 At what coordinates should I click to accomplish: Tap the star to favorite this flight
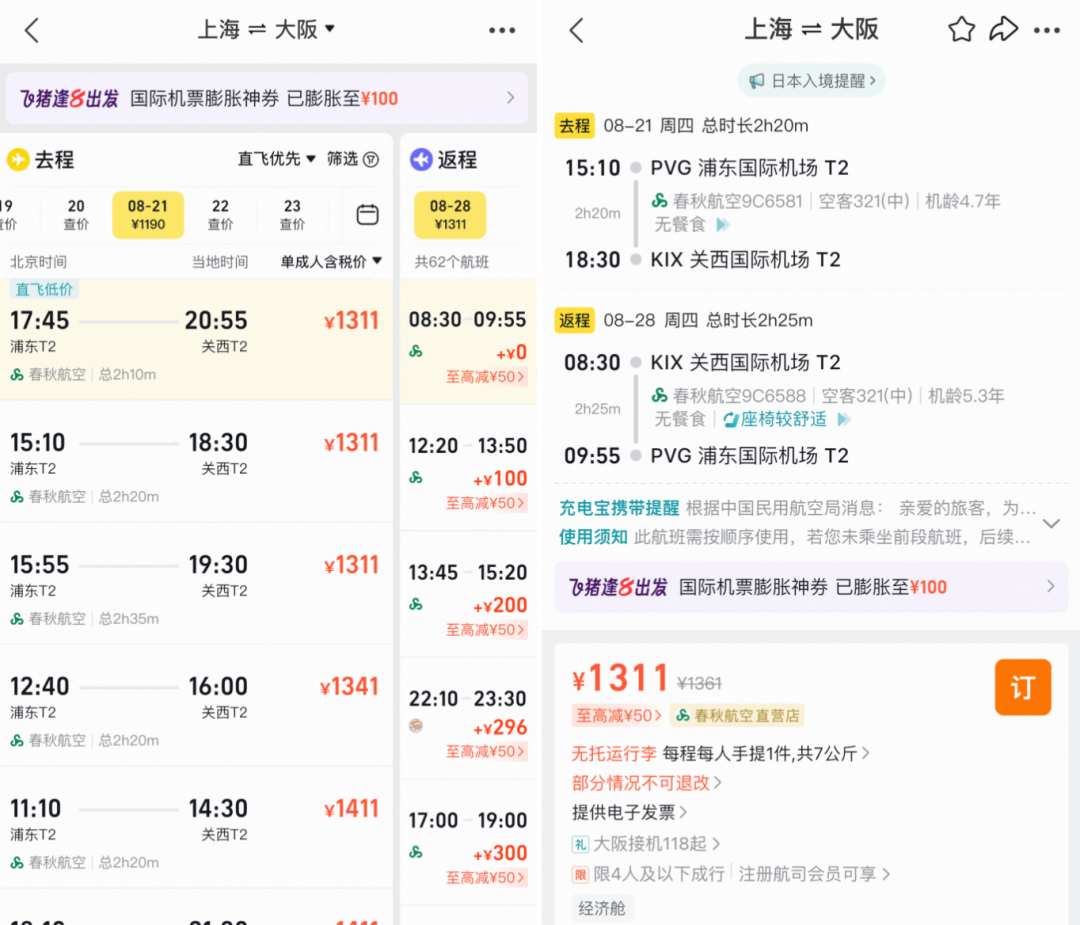pos(961,30)
